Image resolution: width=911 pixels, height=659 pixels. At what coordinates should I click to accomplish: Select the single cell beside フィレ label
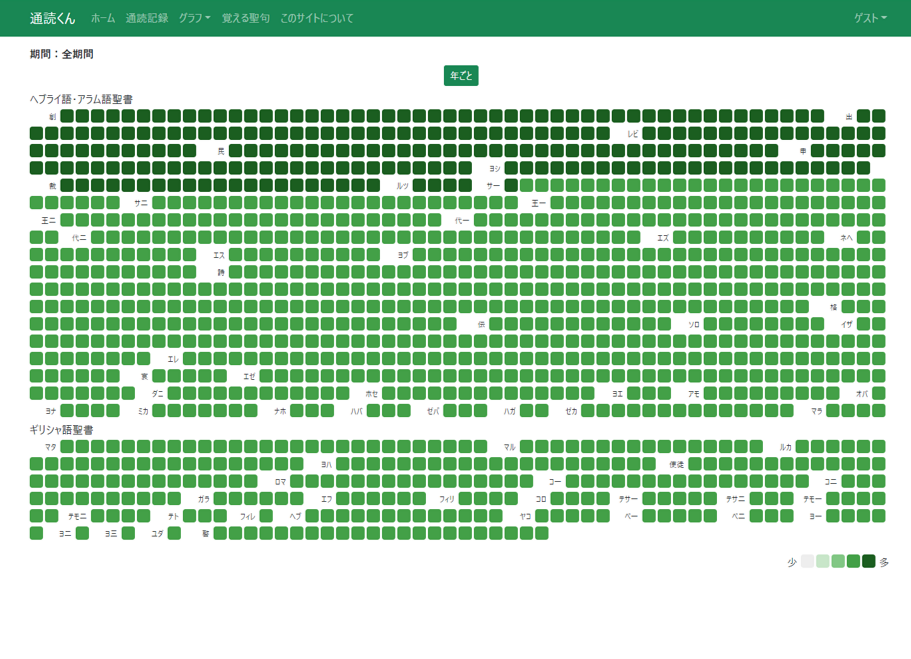(x=266, y=516)
